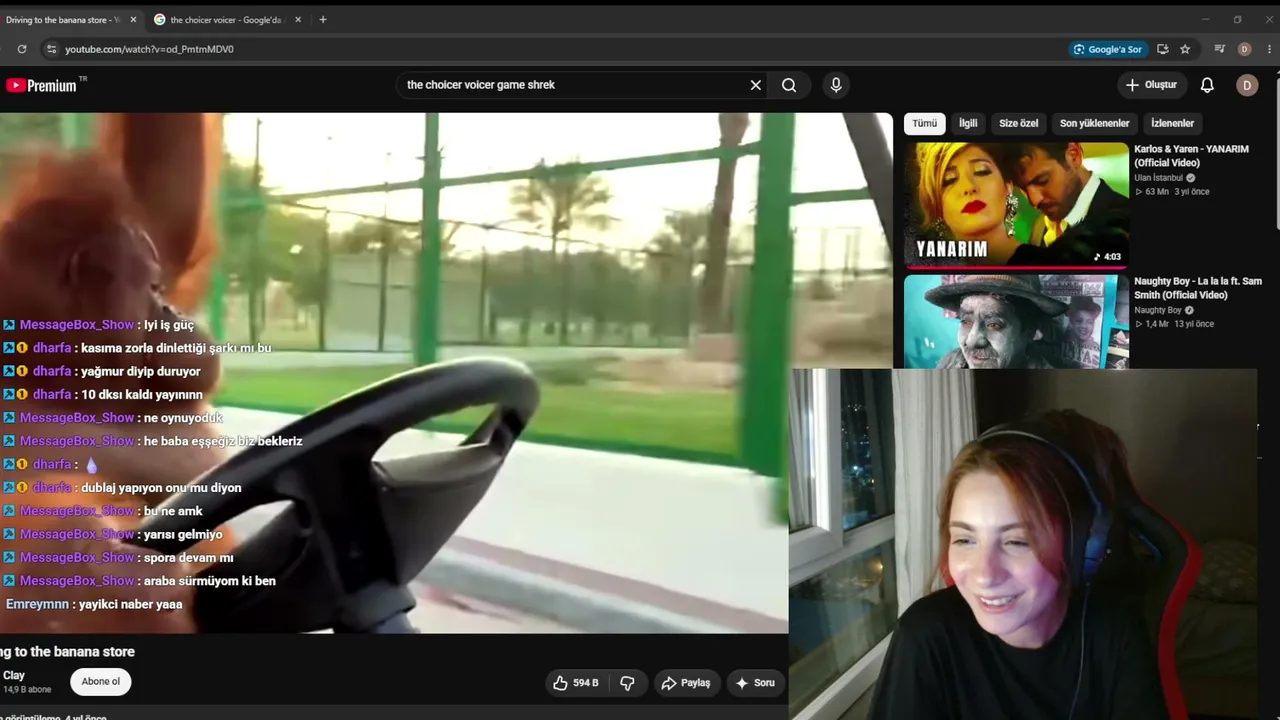1280x720 pixels.
Task: Reload the YouTube page
Action: click(x=22, y=49)
